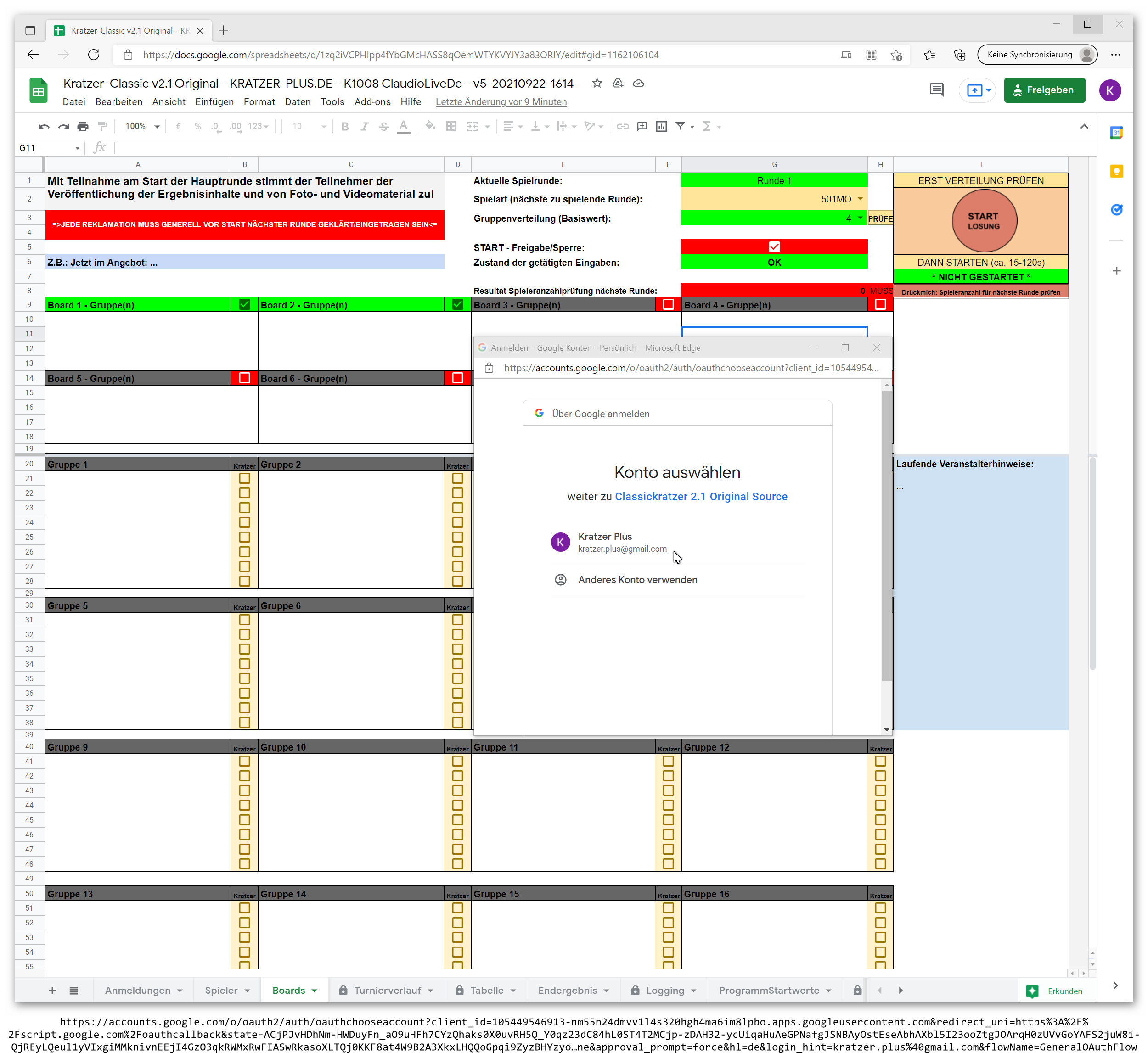
Task: Toggle START Freigabe/Sperre checkbox
Action: [x=774, y=247]
